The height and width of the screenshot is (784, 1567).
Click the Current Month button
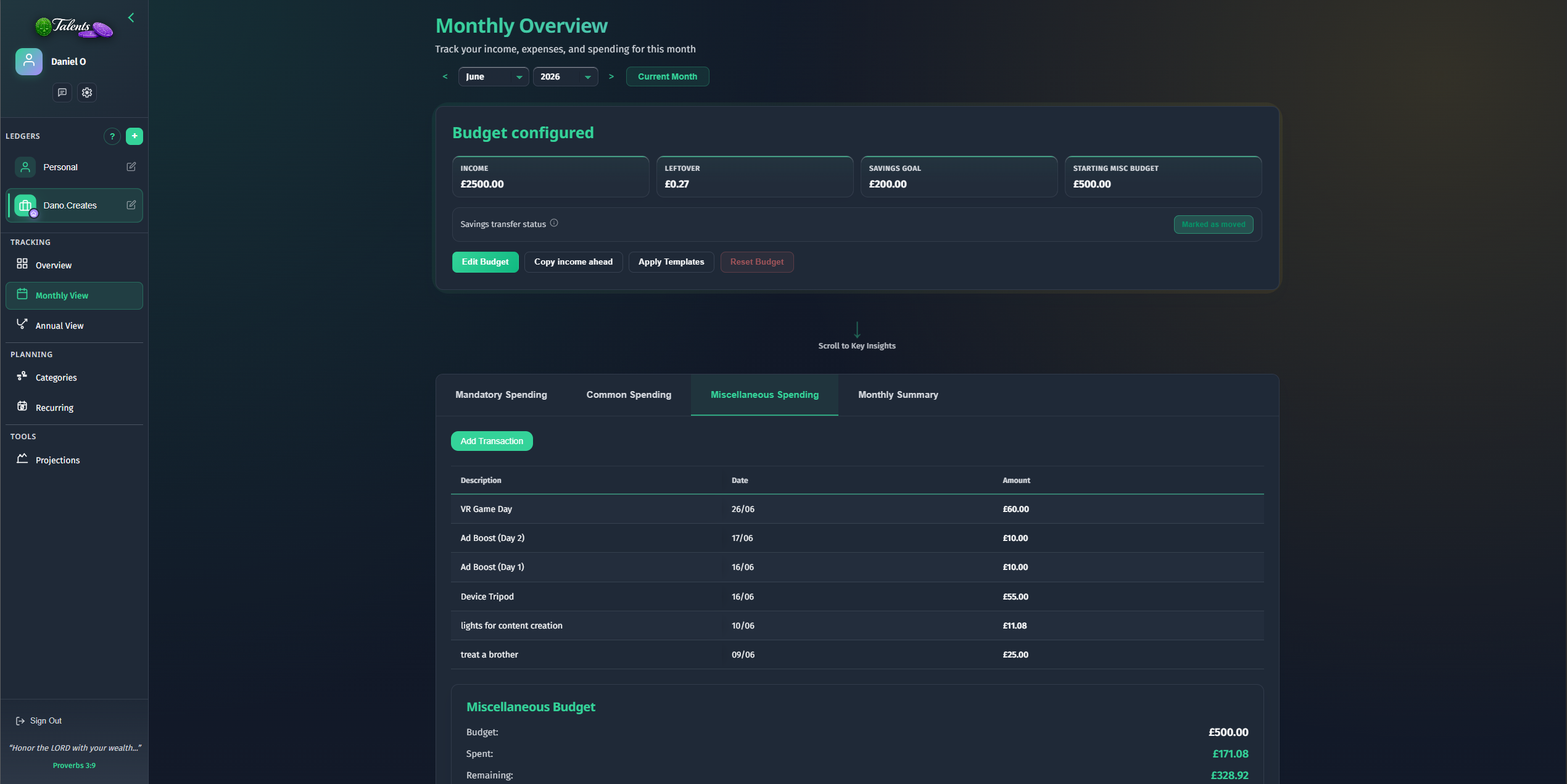click(x=667, y=76)
